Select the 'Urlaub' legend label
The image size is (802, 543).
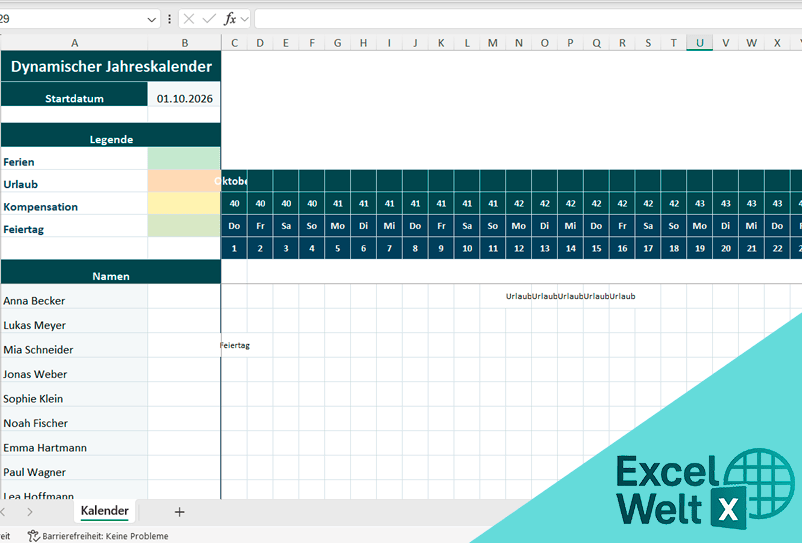point(20,185)
